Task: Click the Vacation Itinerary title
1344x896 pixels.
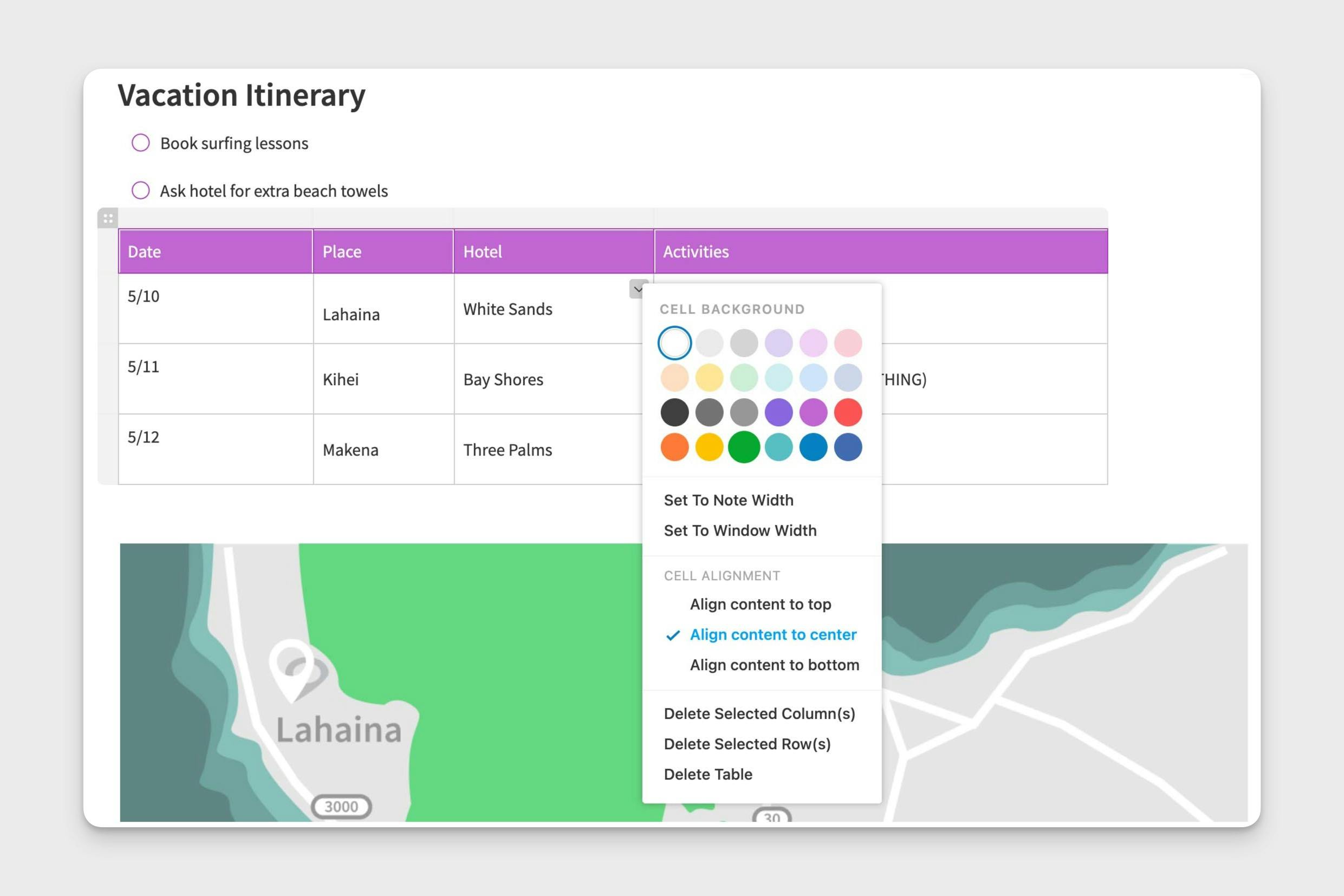Action: (241, 95)
